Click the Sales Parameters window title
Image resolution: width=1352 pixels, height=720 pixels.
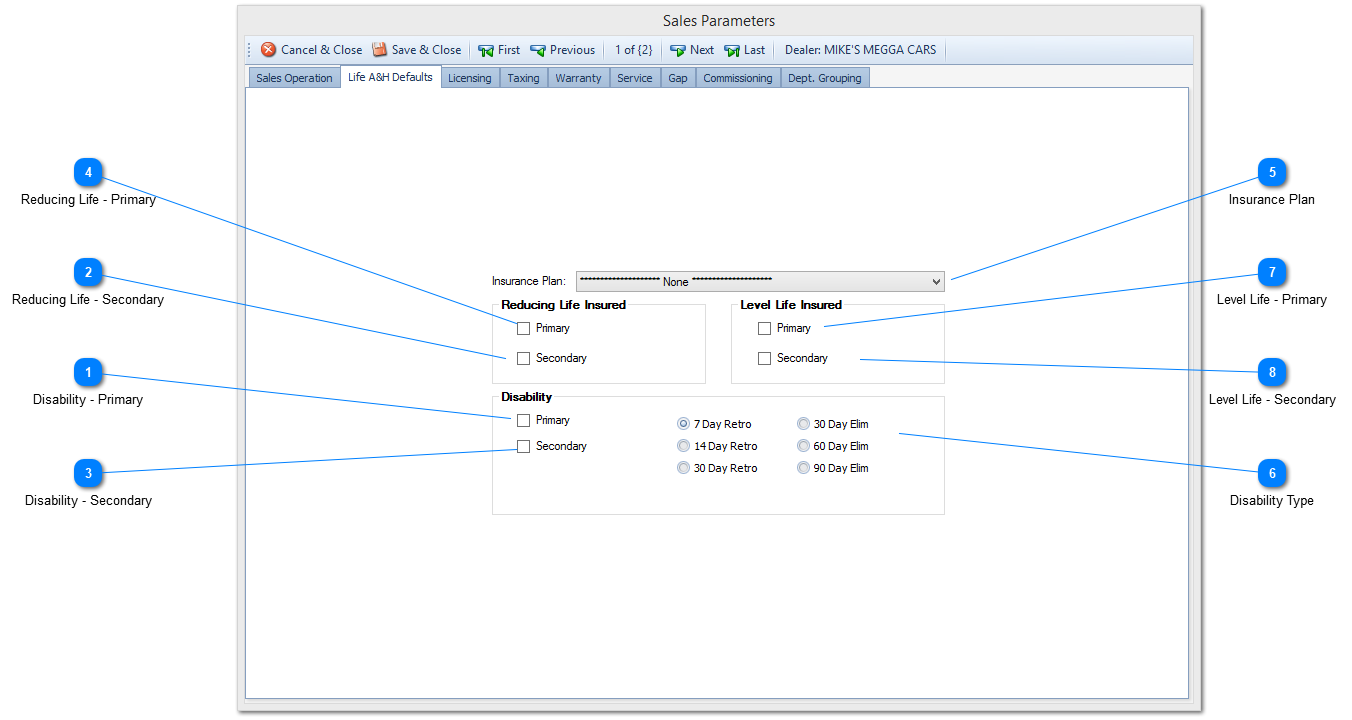pos(719,21)
